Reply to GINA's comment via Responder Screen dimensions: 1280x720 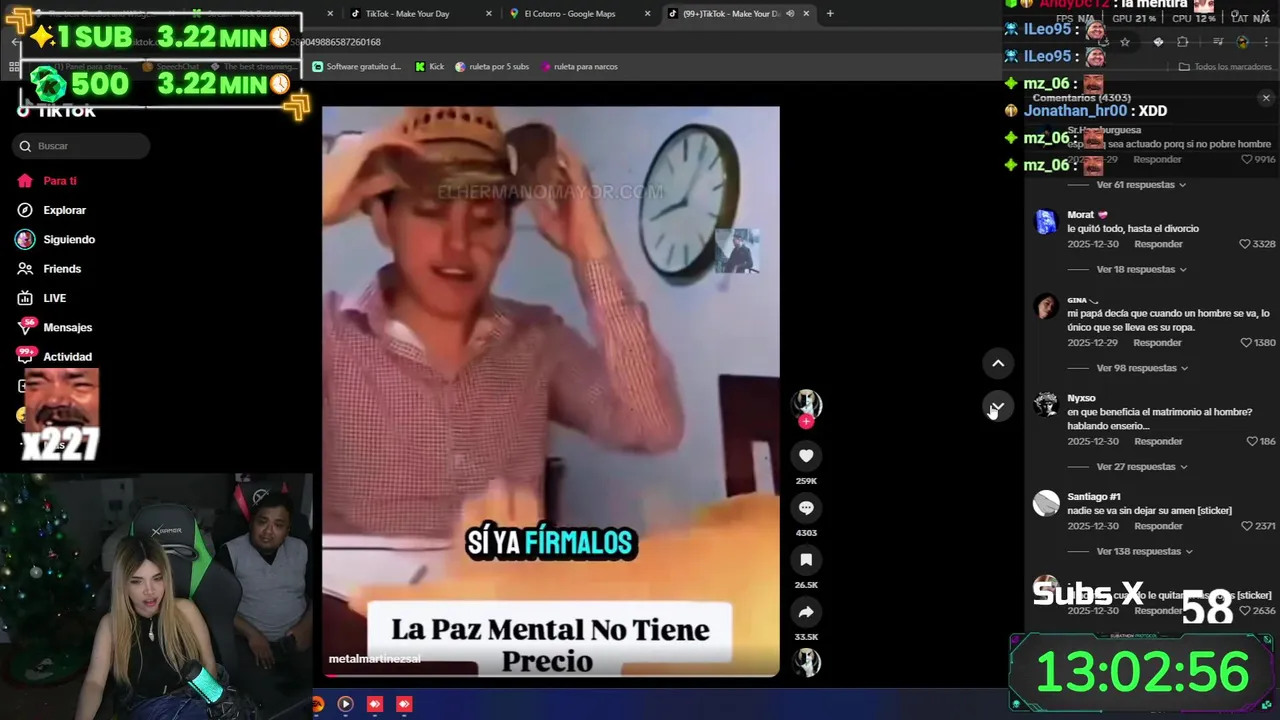[1158, 343]
